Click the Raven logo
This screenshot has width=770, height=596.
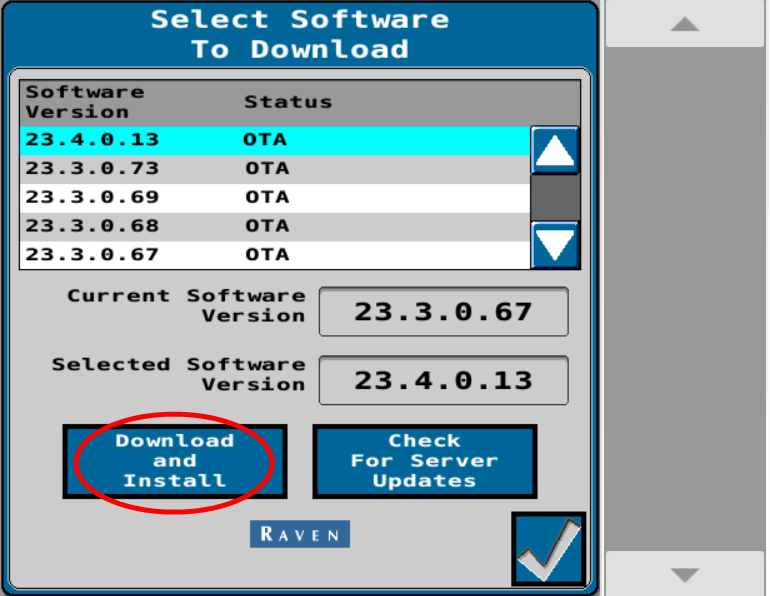300,534
